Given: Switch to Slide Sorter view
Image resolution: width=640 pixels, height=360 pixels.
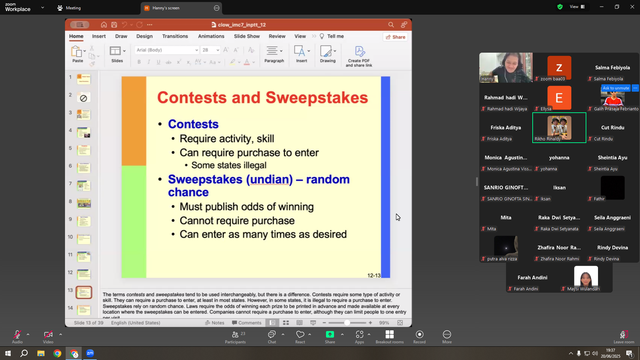Looking at the screenshot, I should tap(286, 323).
